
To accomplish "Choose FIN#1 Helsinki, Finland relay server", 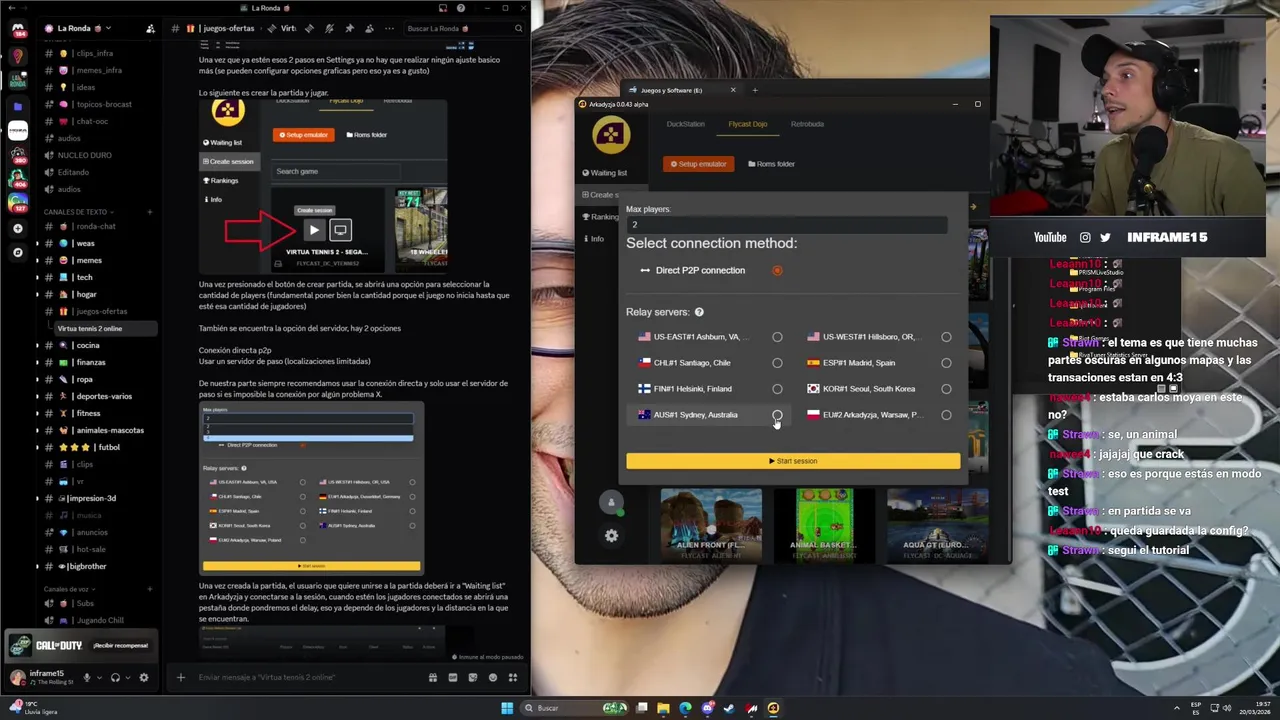I will pyautogui.click(x=777, y=389).
